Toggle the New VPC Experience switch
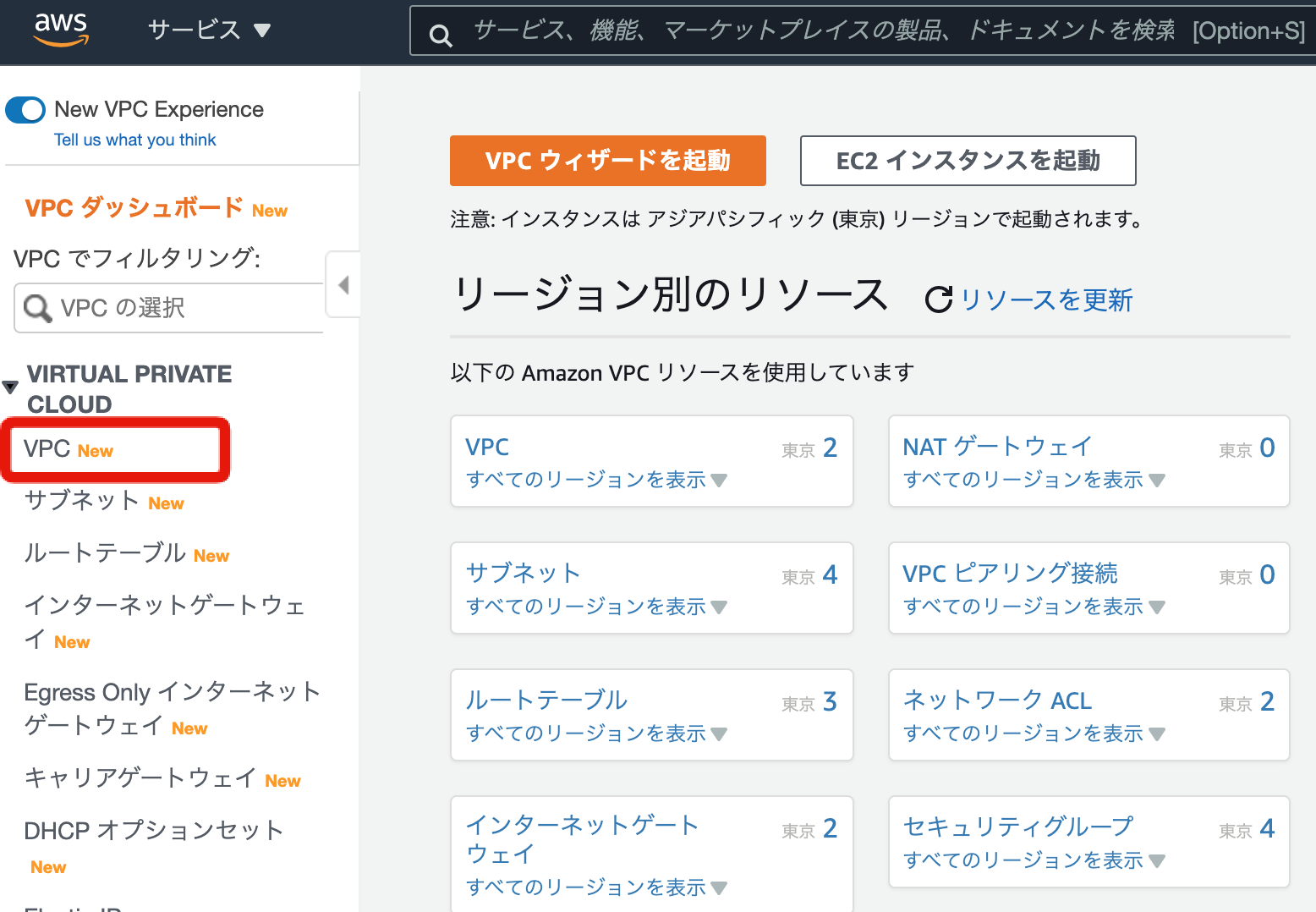1316x912 pixels. (25, 110)
